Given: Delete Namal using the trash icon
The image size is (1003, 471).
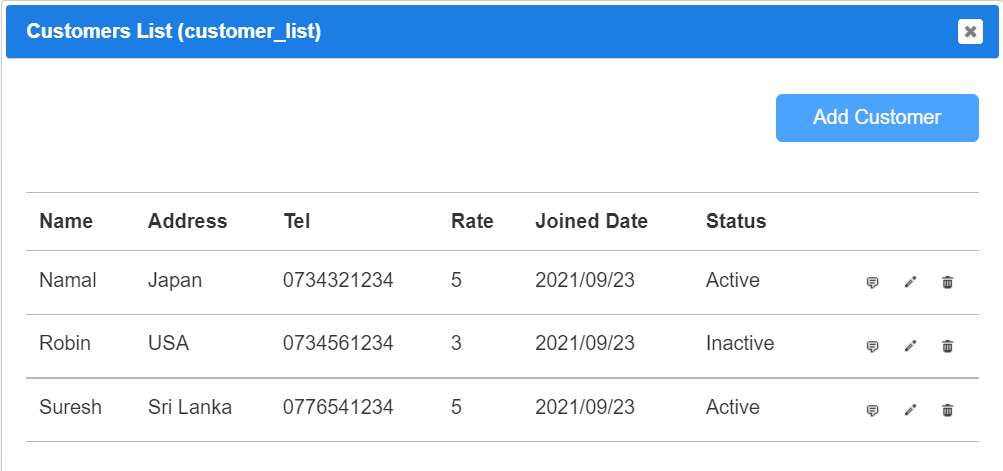Looking at the screenshot, I should 947,282.
